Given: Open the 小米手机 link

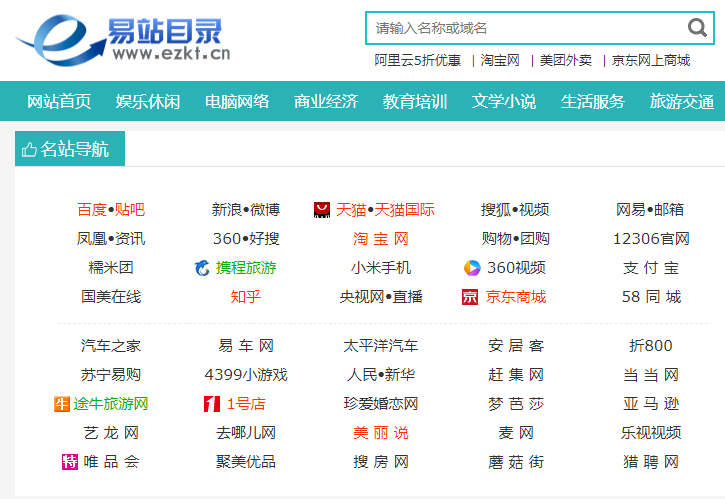Looking at the screenshot, I should [381, 268].
